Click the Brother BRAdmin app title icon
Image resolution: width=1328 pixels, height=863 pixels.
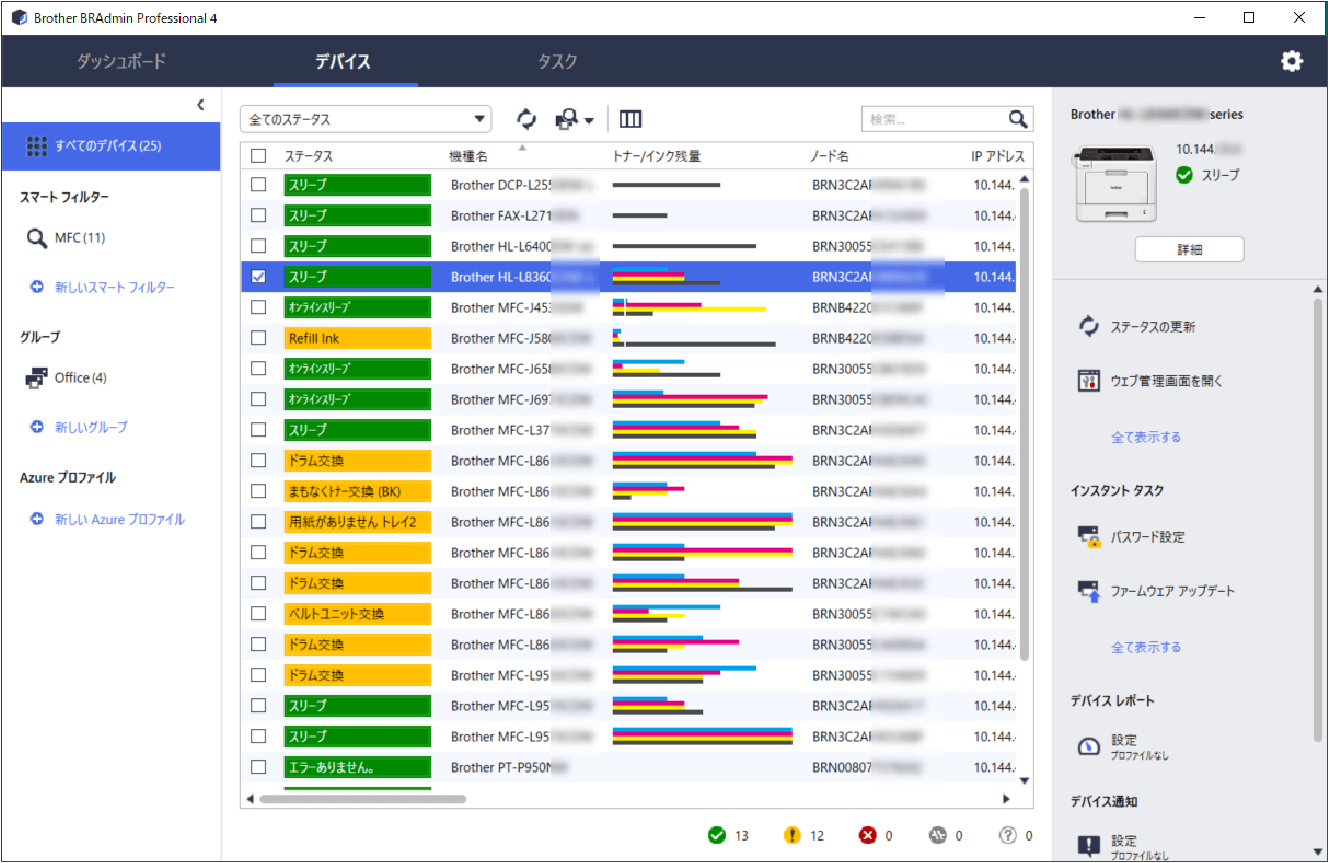click(x=19, y=18)
